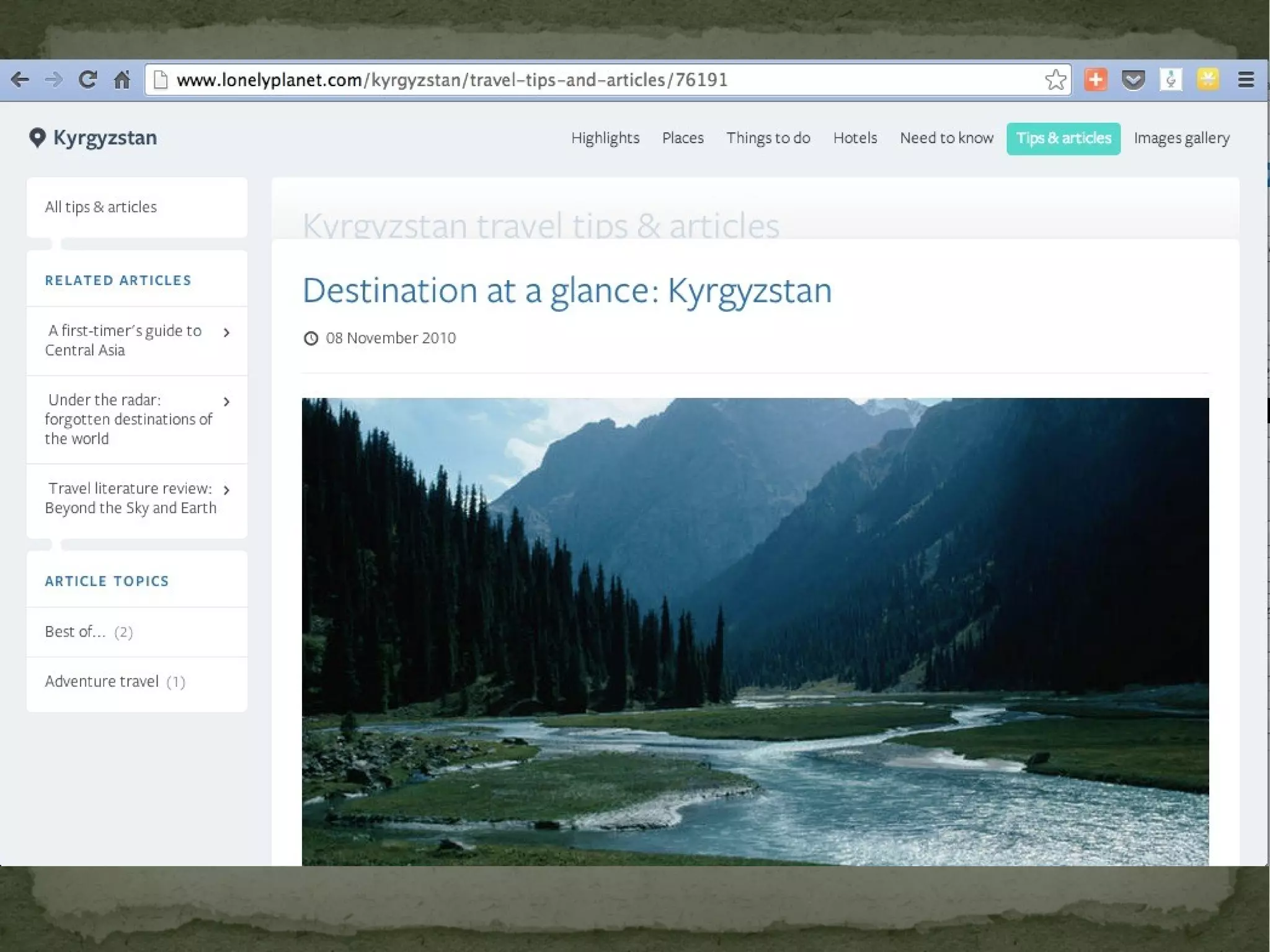
Task: Click the orange plus extension icon
Action: click(1096, 80)
